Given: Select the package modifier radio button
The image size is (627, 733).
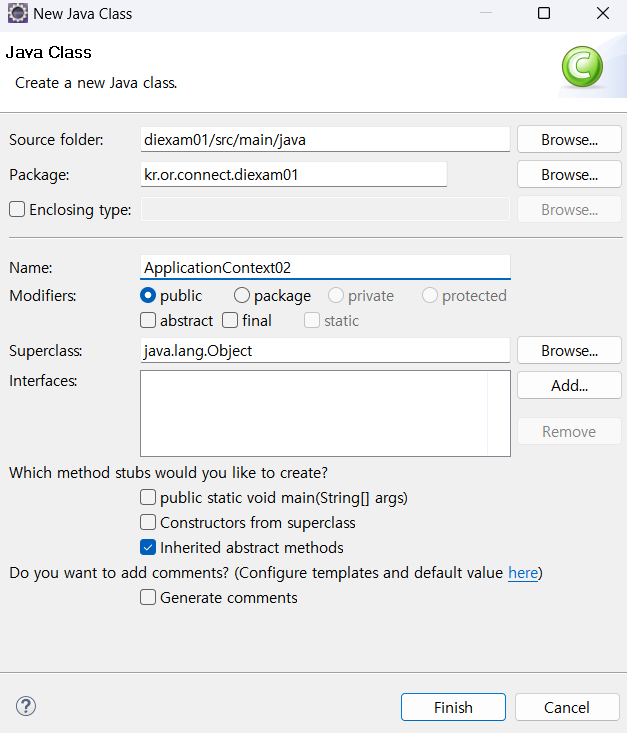Looking at the screenshot, I should [x=242, y=296].
